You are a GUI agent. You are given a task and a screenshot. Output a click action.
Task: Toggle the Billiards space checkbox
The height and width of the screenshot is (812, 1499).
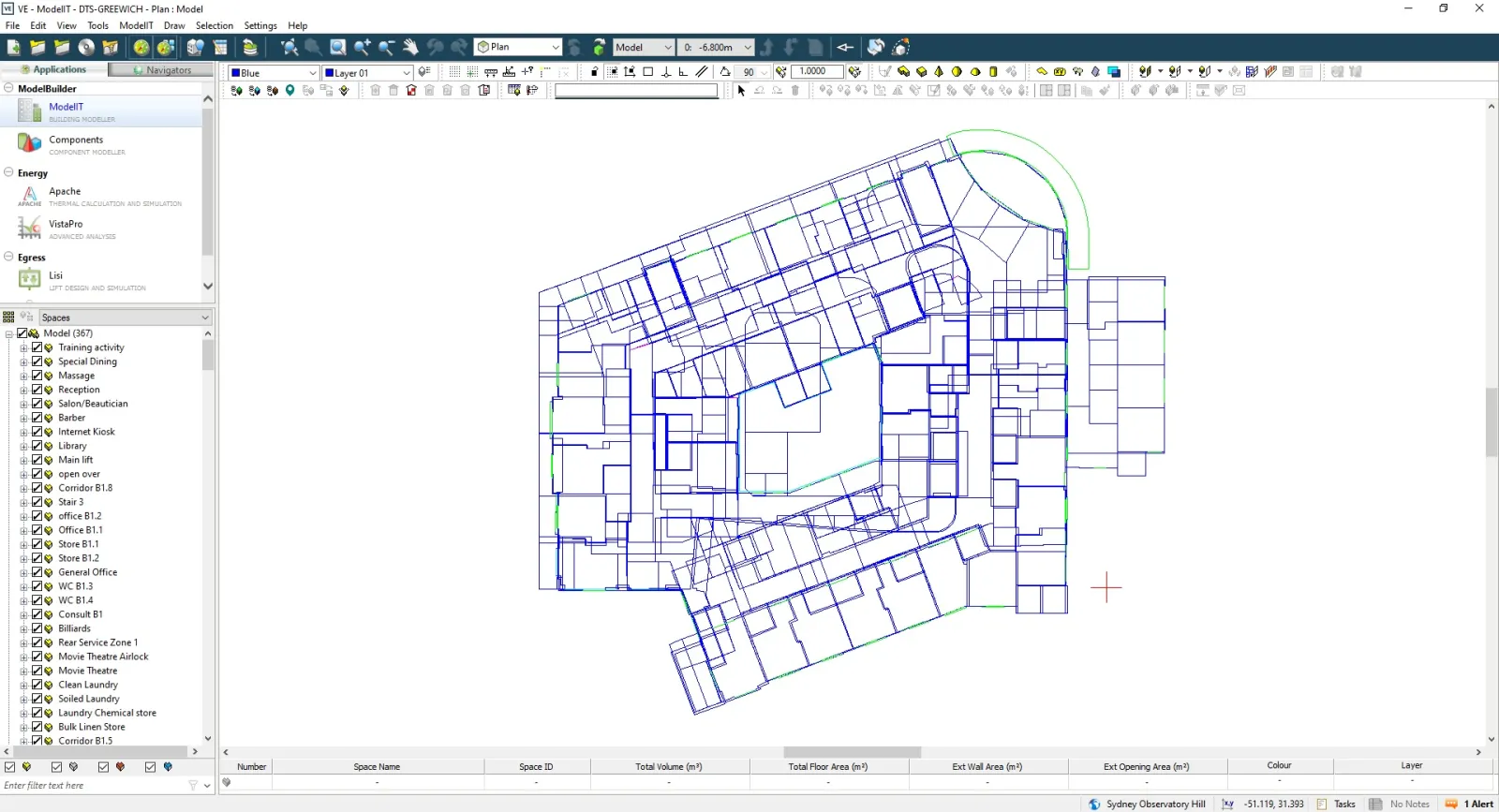click(37, 628)
